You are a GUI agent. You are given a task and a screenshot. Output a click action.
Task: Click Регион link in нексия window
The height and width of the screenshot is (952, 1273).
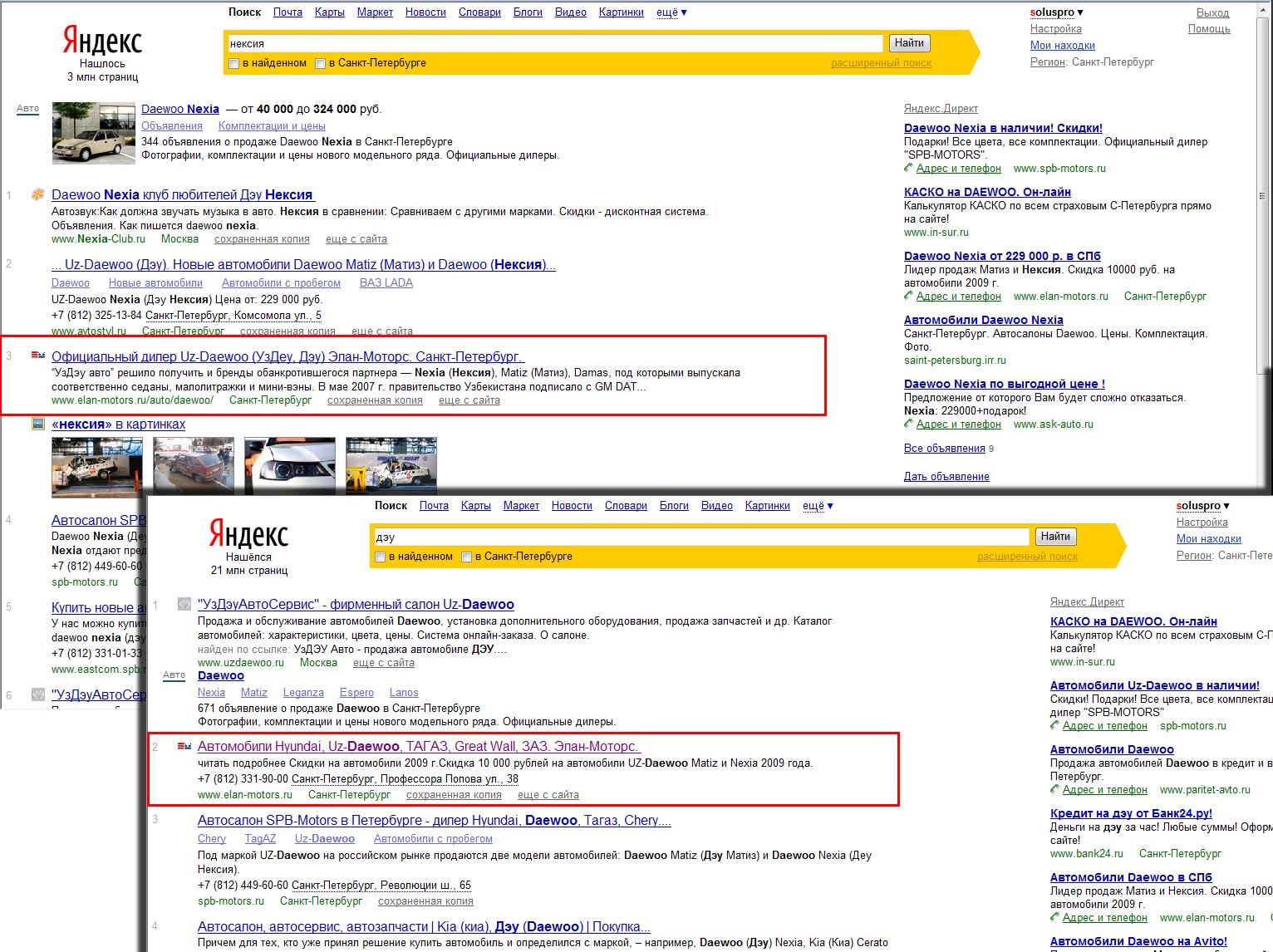click(x=1047, y=62)
